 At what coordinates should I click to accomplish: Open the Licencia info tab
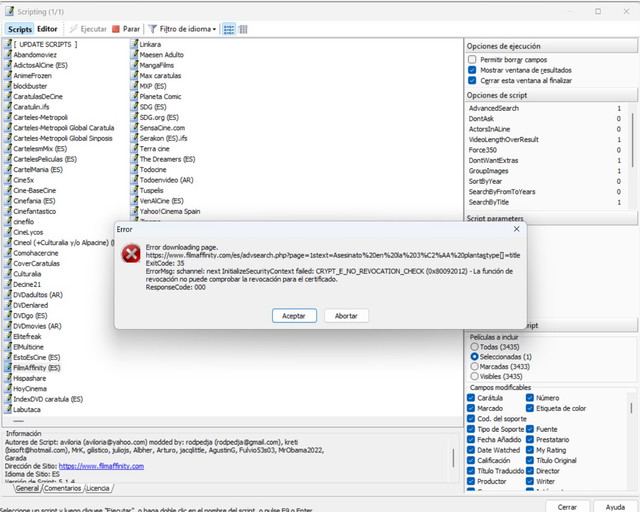tap(98, 488)
